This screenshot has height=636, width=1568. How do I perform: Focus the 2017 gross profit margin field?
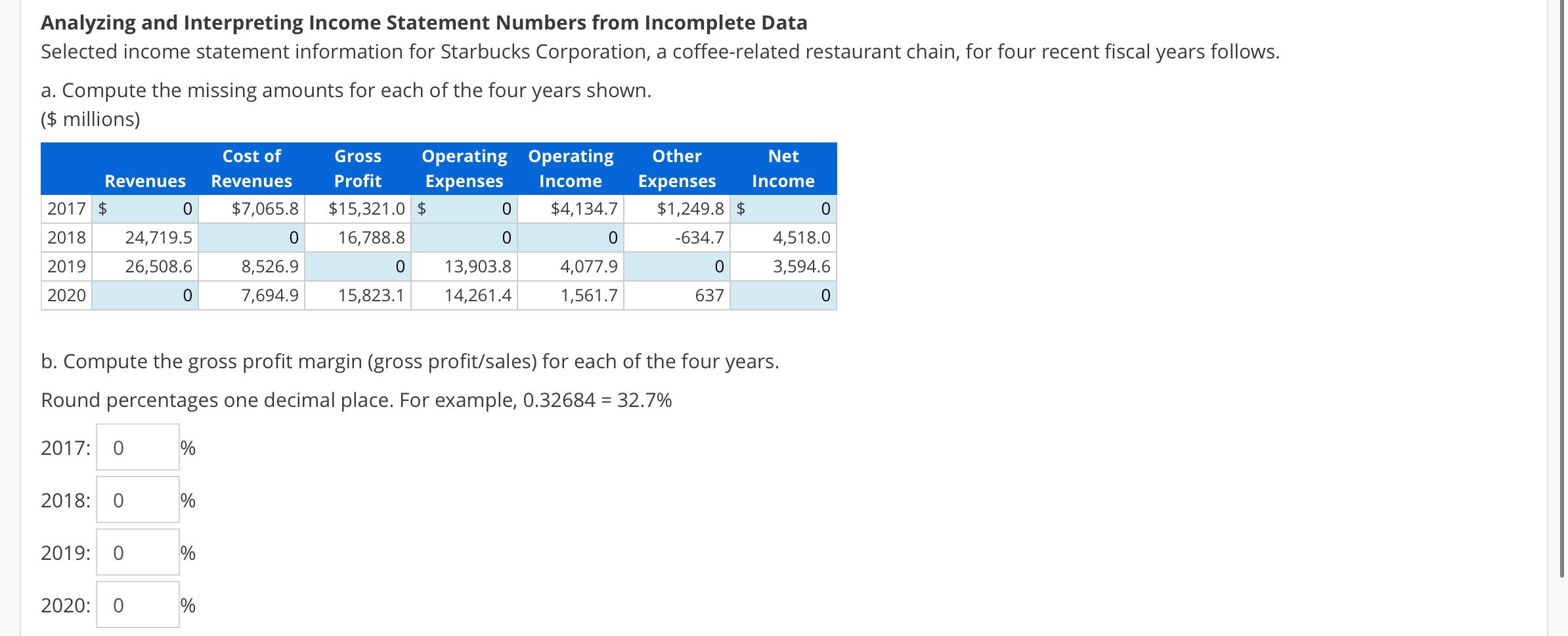(138, 447)
